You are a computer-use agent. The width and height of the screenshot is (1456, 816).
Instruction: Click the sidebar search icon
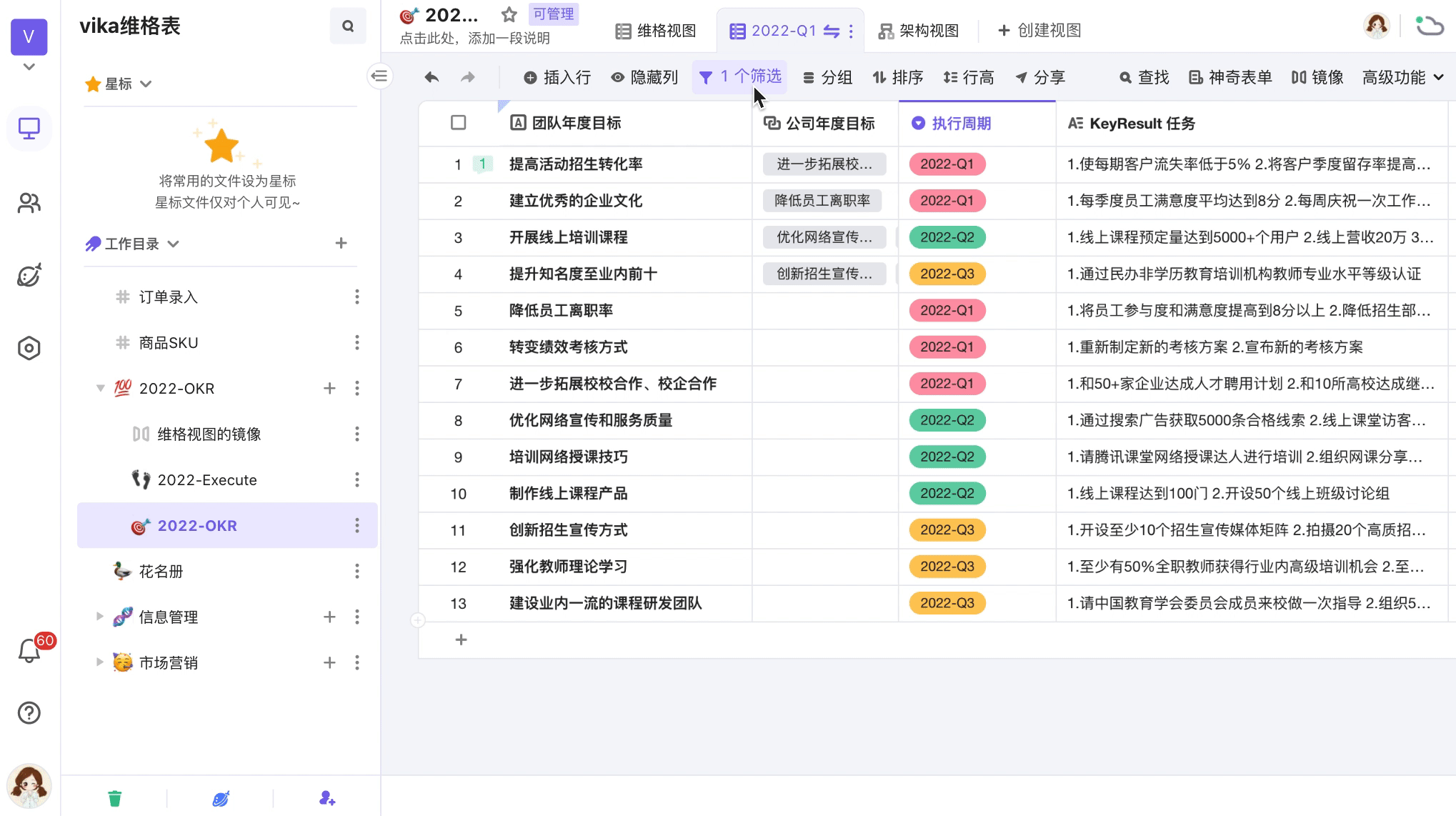(x=348, y=26)
